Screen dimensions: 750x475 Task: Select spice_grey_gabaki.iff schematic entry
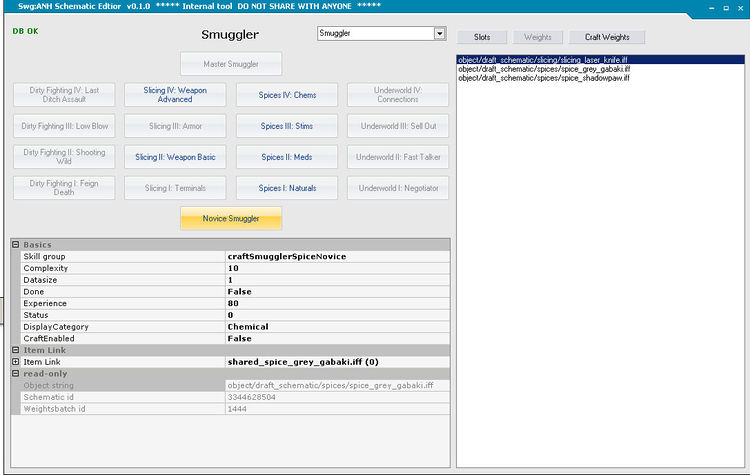point(543,69)
